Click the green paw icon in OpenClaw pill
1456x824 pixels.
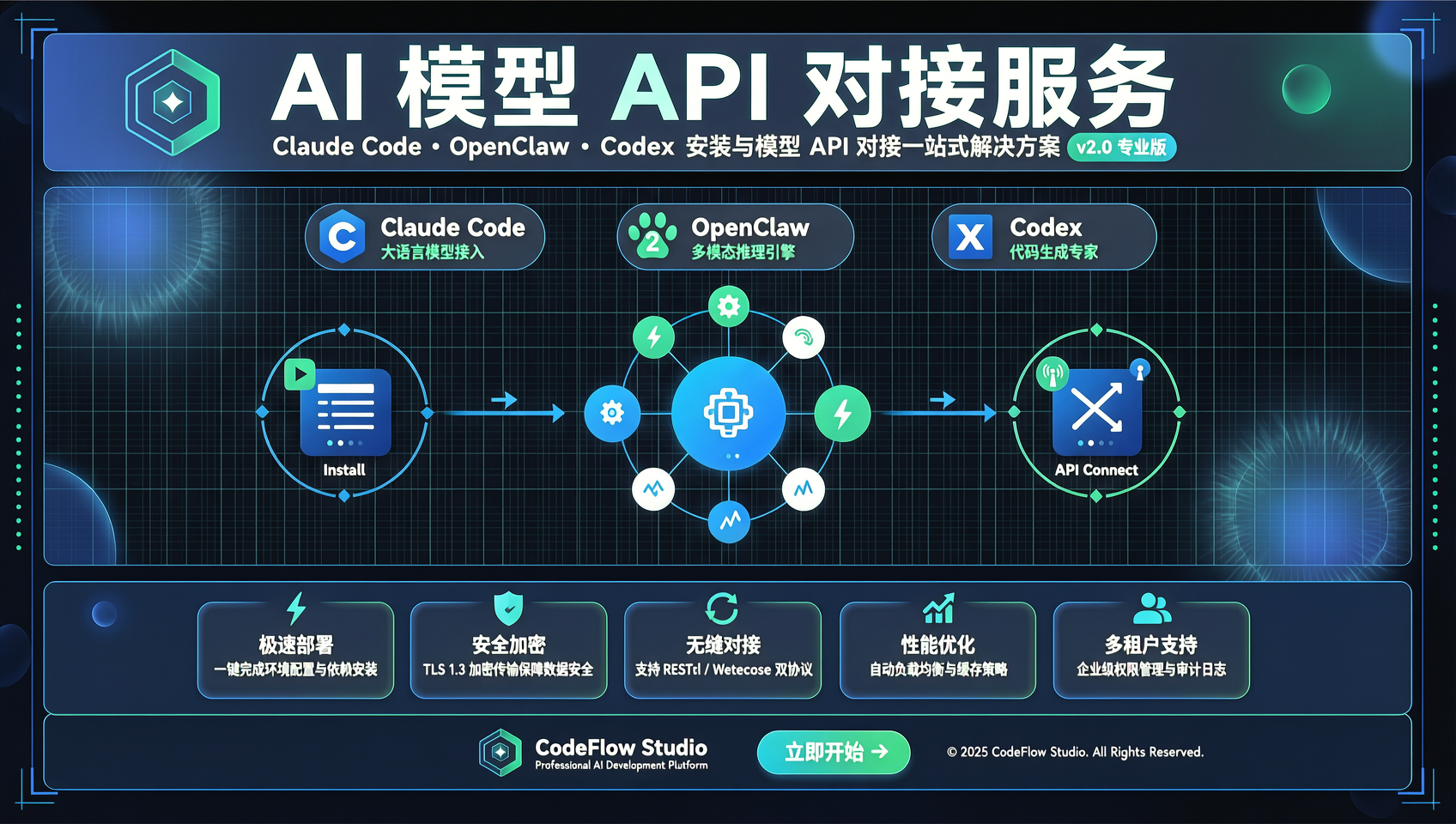[x=652, y=236]
